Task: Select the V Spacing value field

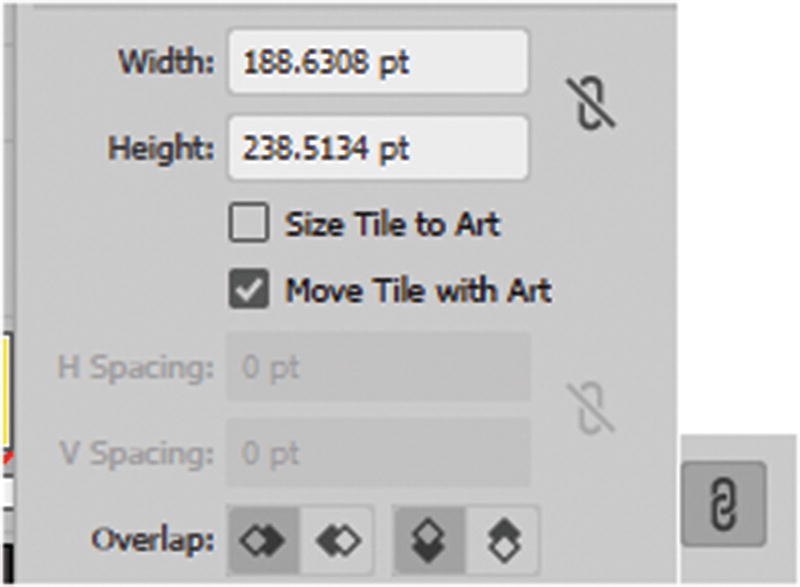Action: [378, 453]
